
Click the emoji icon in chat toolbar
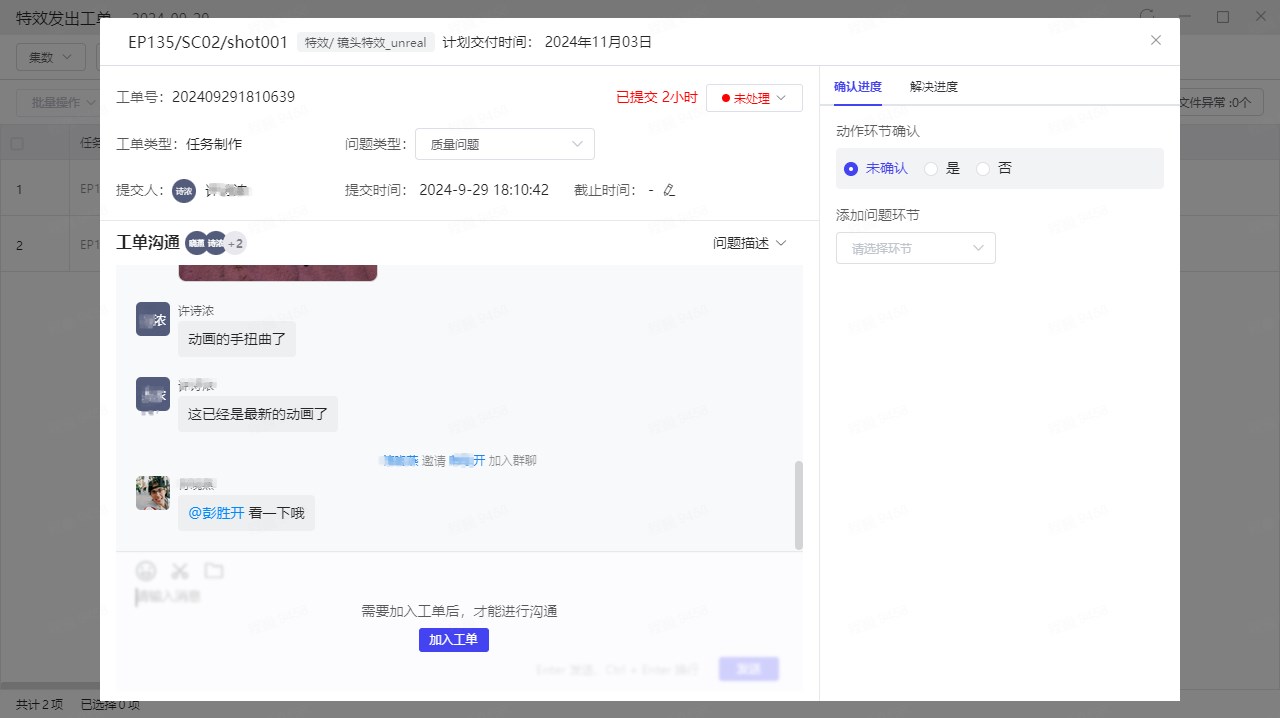pos(146,571)
